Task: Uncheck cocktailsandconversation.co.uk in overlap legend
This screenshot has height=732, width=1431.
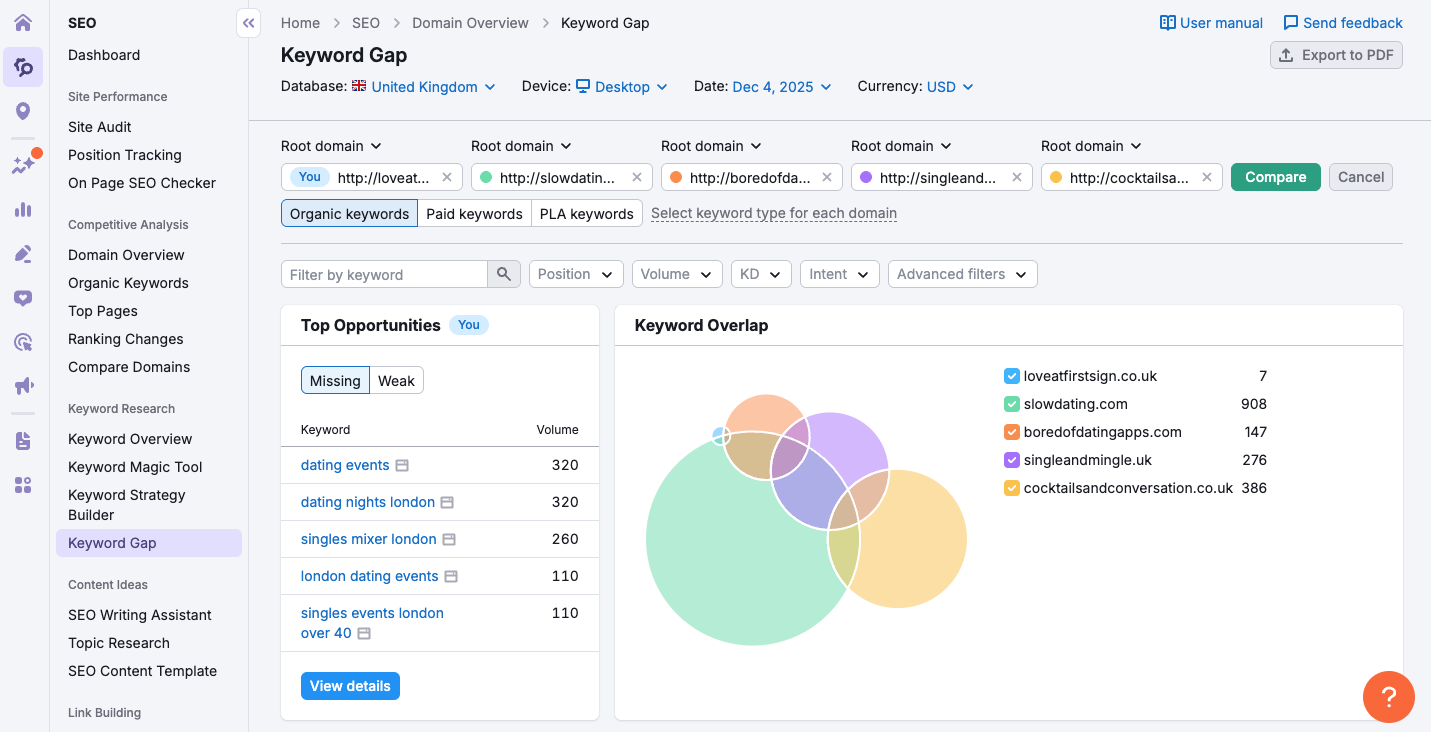Action: point(1011,488)
